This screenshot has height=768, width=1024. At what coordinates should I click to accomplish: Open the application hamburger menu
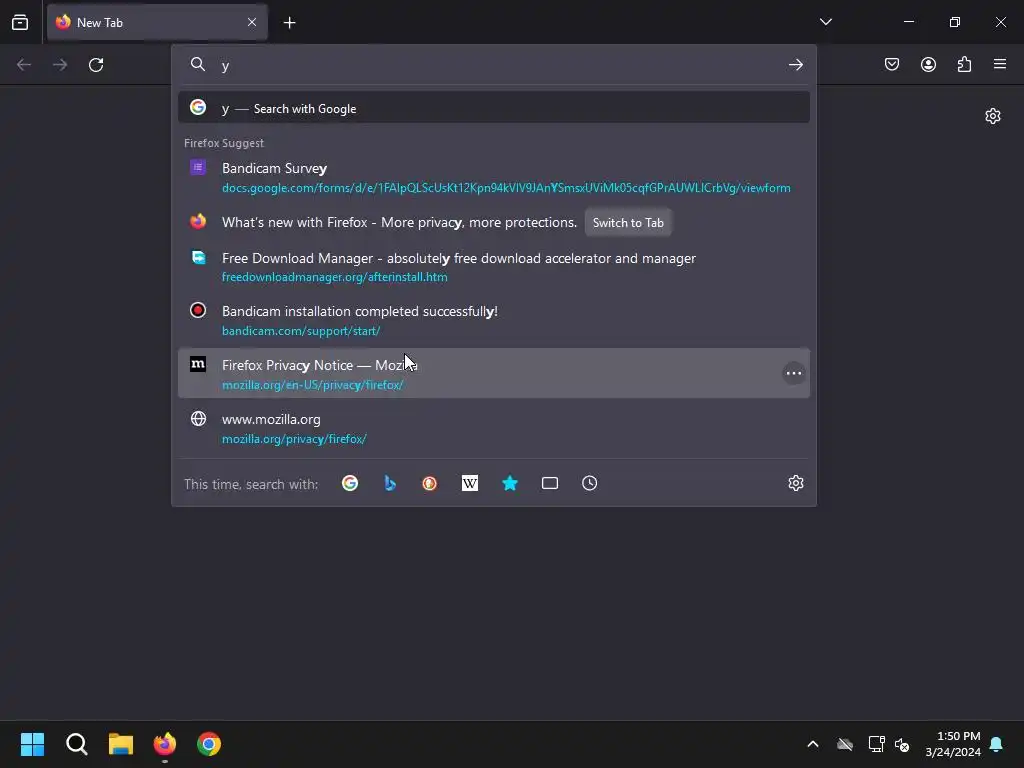tap(1000, 64)
